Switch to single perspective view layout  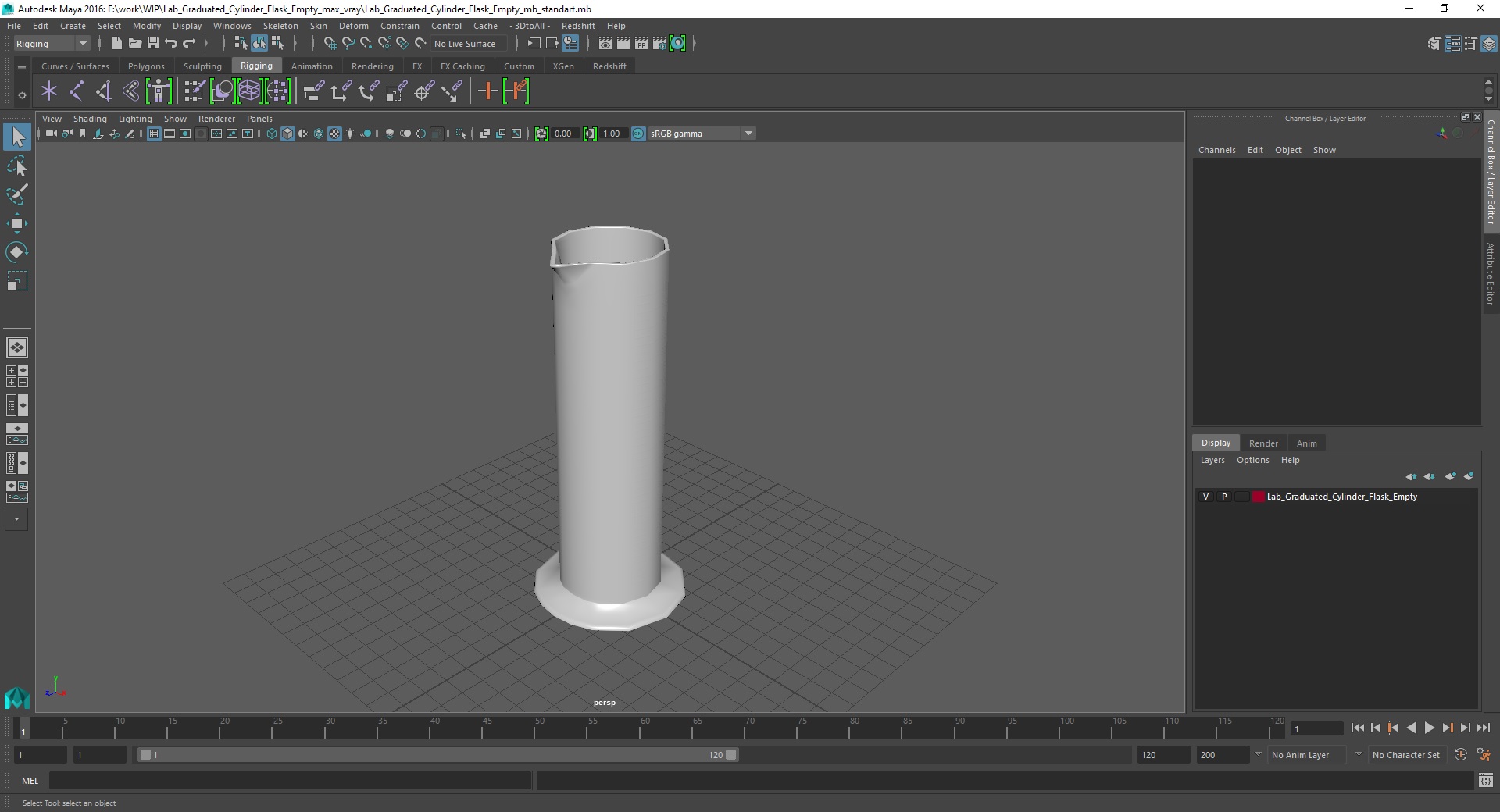[x=16, y=347]
